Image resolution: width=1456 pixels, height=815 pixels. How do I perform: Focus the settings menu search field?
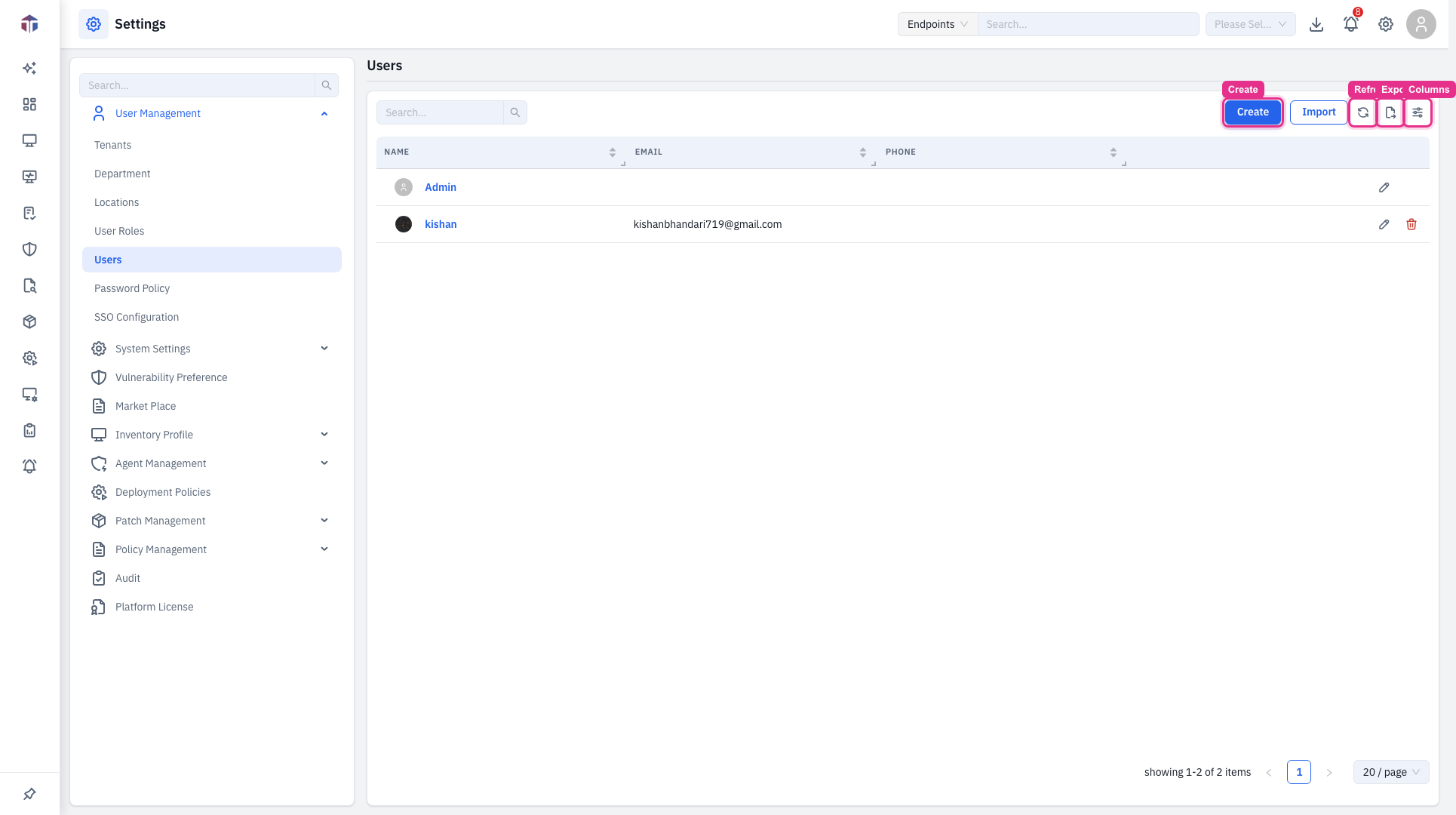click(197, 85)
